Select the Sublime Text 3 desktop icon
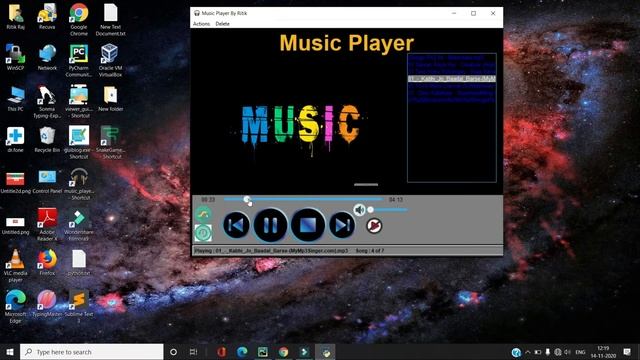640x360 pixels. (79, 307)
